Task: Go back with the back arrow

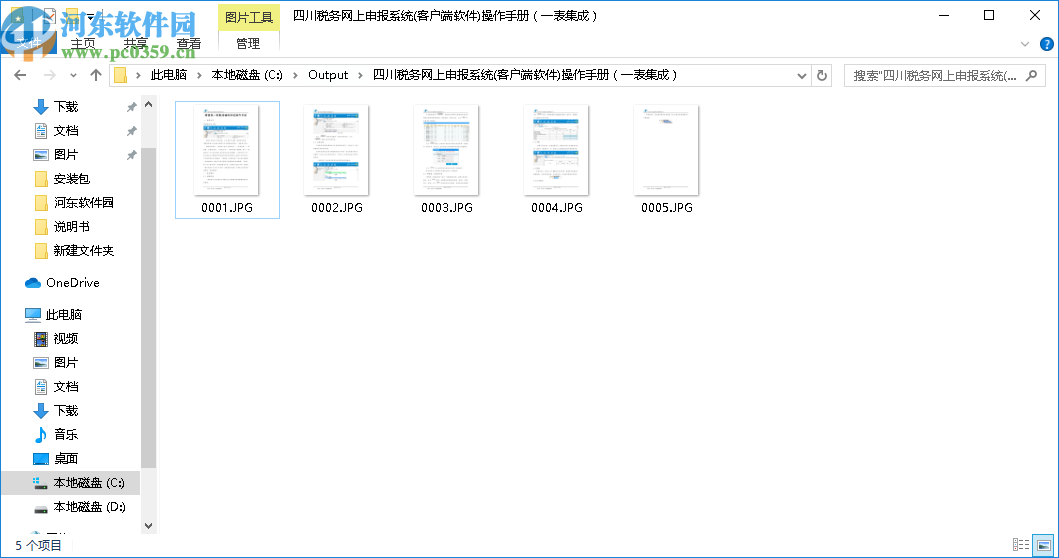Action: point(20,75)
